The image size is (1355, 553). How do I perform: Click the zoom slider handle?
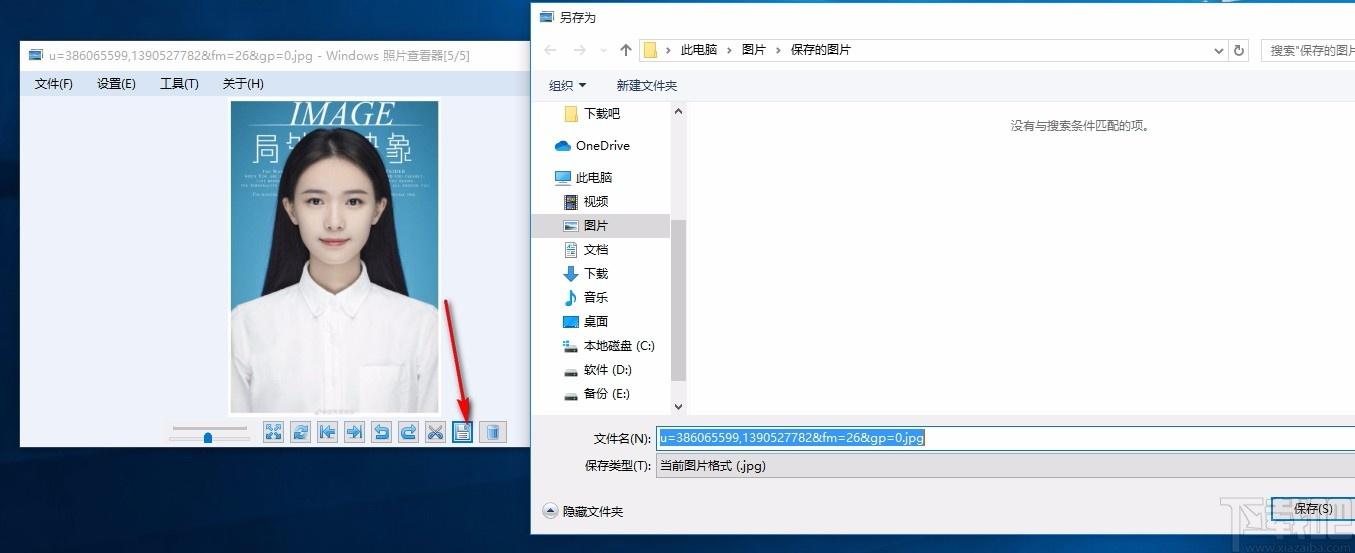click(208, 437)
